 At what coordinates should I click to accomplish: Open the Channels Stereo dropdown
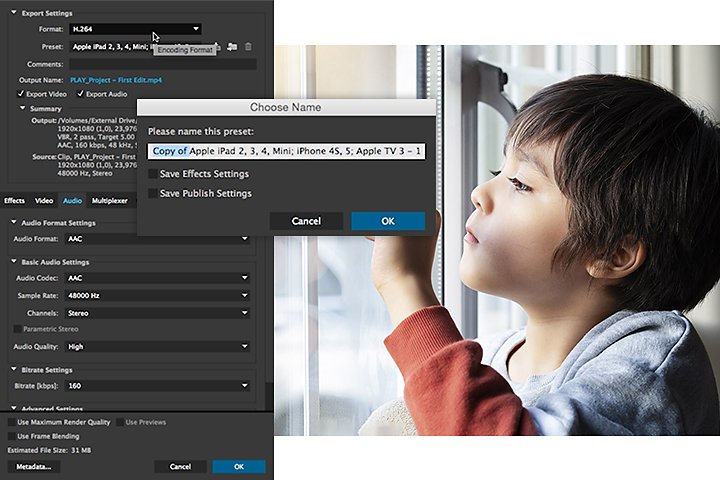click(158, 313)
